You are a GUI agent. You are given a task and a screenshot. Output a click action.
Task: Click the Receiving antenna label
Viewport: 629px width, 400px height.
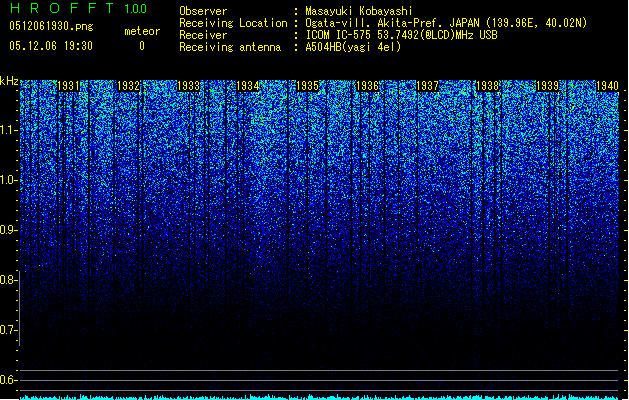(230, 47)
